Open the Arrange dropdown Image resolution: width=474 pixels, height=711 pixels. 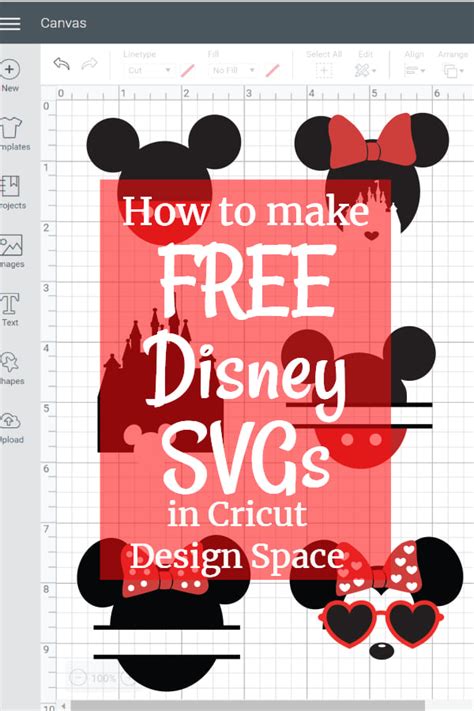click(x=453, y=71)
